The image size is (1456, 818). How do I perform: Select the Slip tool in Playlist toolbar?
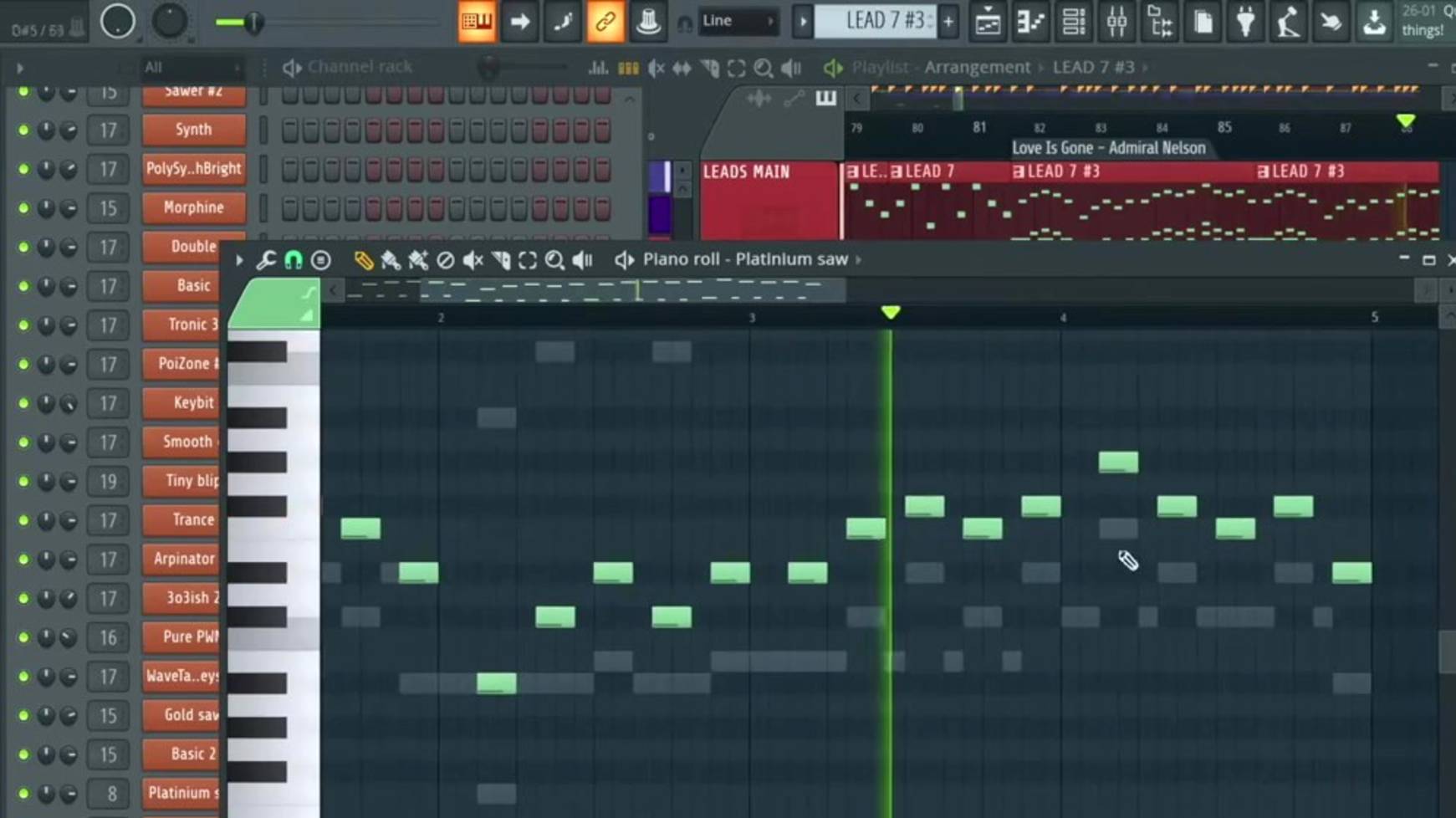[x=682, y=68]
